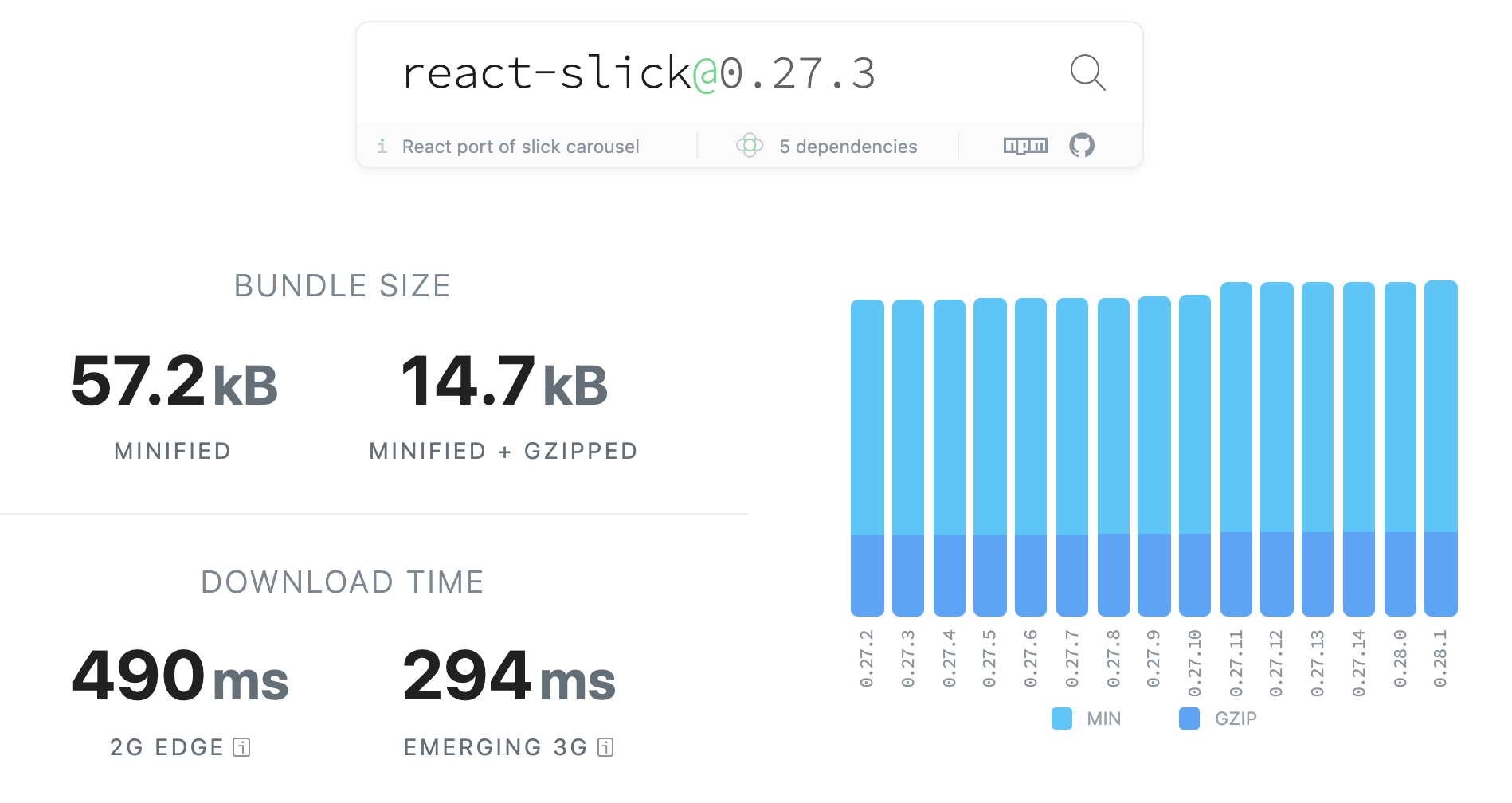Click the info icon beside package description

382,146
